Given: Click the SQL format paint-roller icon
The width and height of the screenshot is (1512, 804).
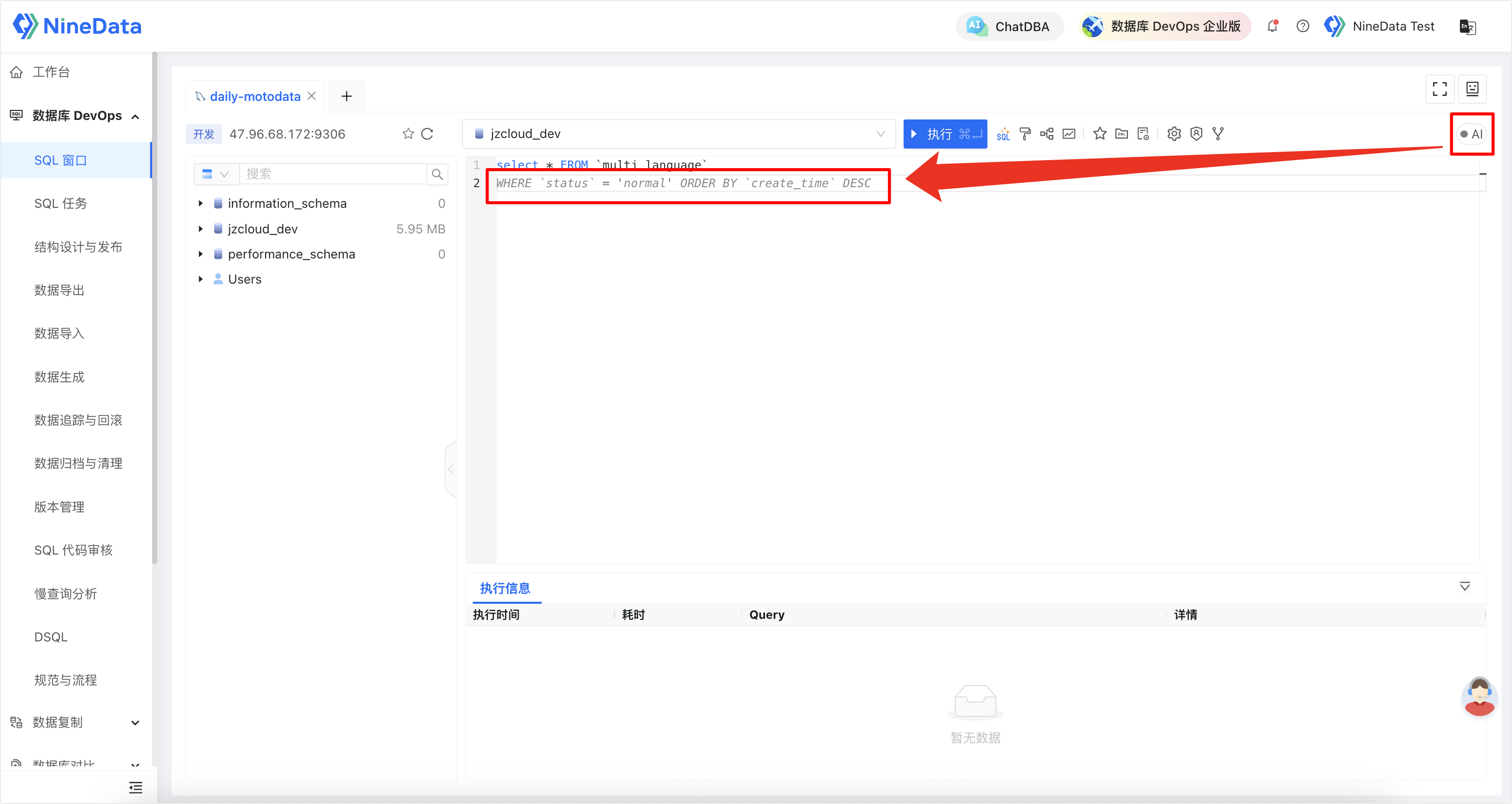Looking at the screenshot, I should (1025, 134).
